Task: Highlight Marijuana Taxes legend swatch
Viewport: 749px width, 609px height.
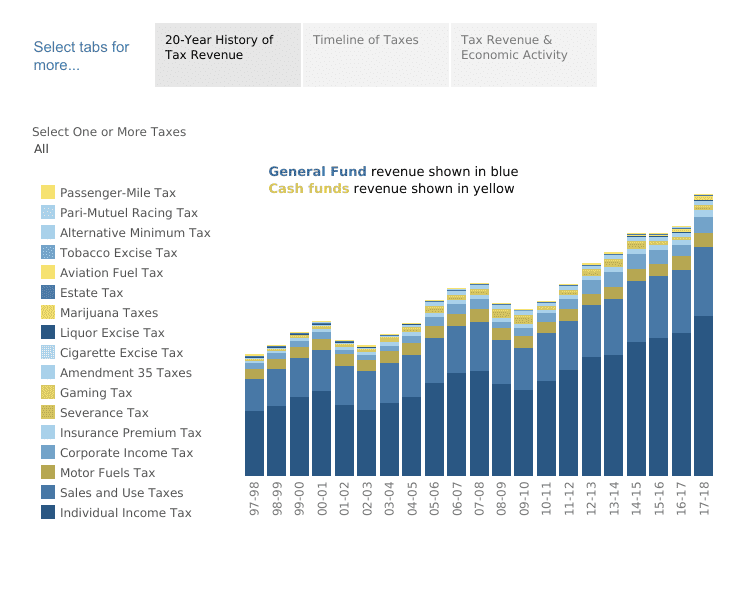Action: click(x=48, y=313)
